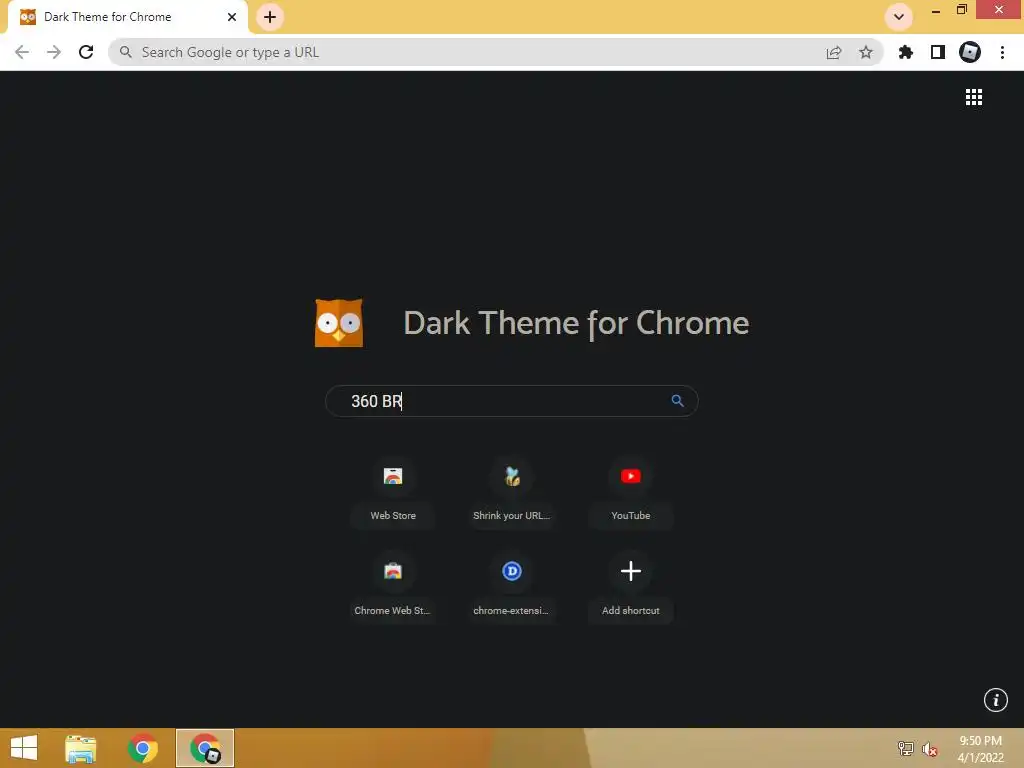1024x768 pixels.
Task: Click the search magnifier in page search box
Action: coord(677,400)
